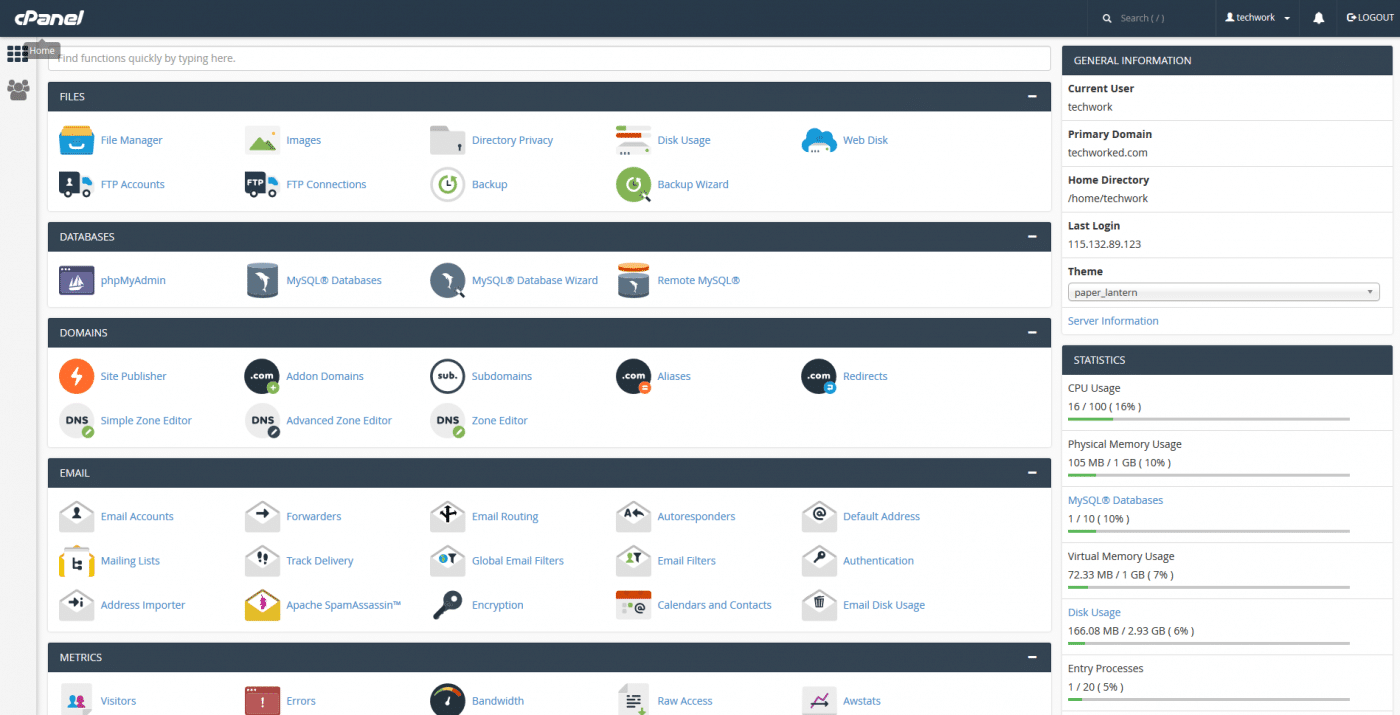Start the Backup Wizard
1400x715 pixels.
(694, 184)
